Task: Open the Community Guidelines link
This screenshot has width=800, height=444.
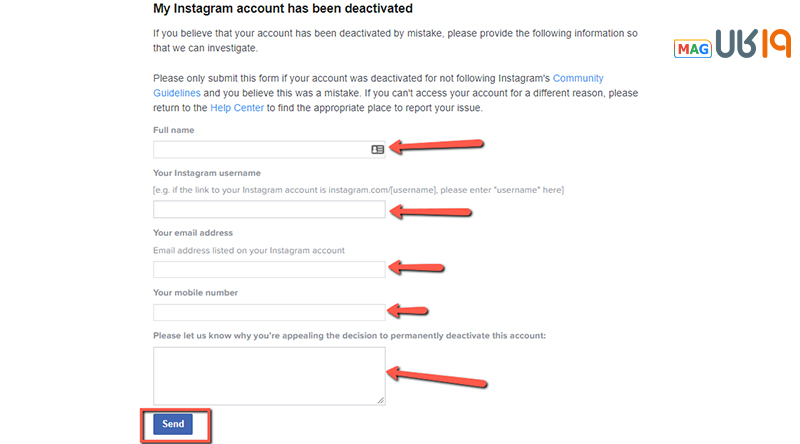Action: (x=578, y=78)
